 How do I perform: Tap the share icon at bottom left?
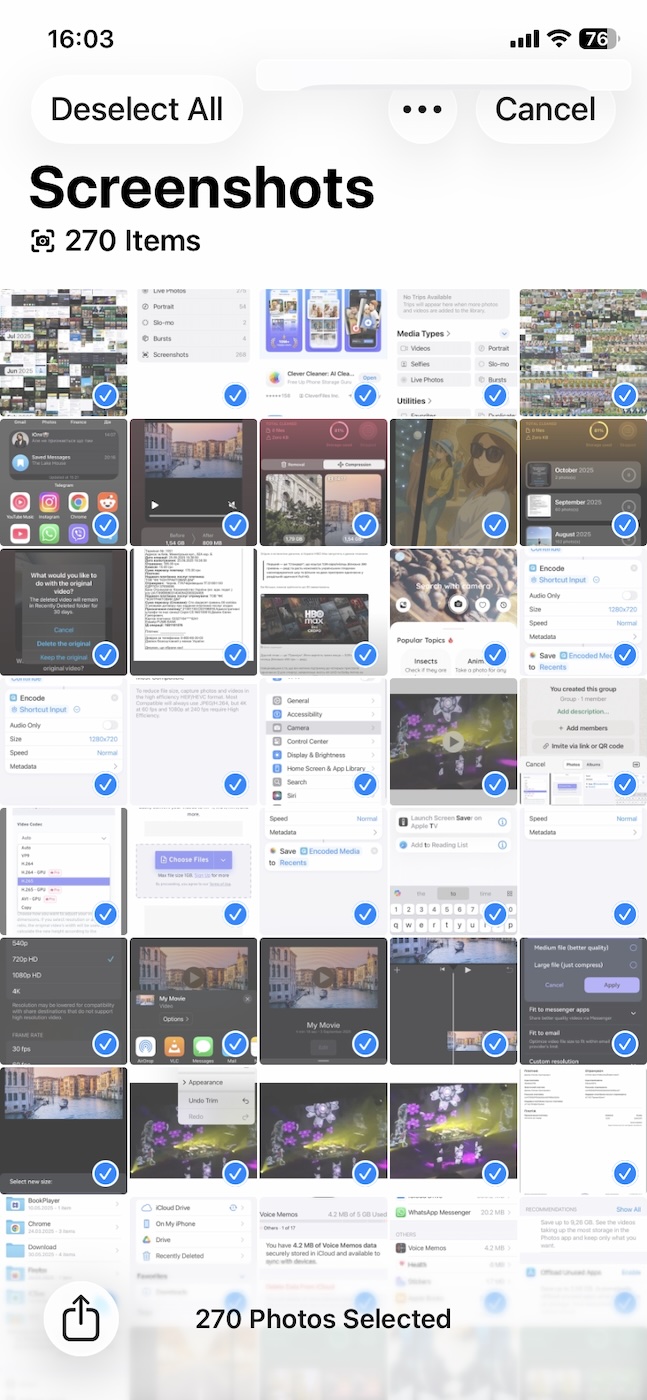point(81,1320)
